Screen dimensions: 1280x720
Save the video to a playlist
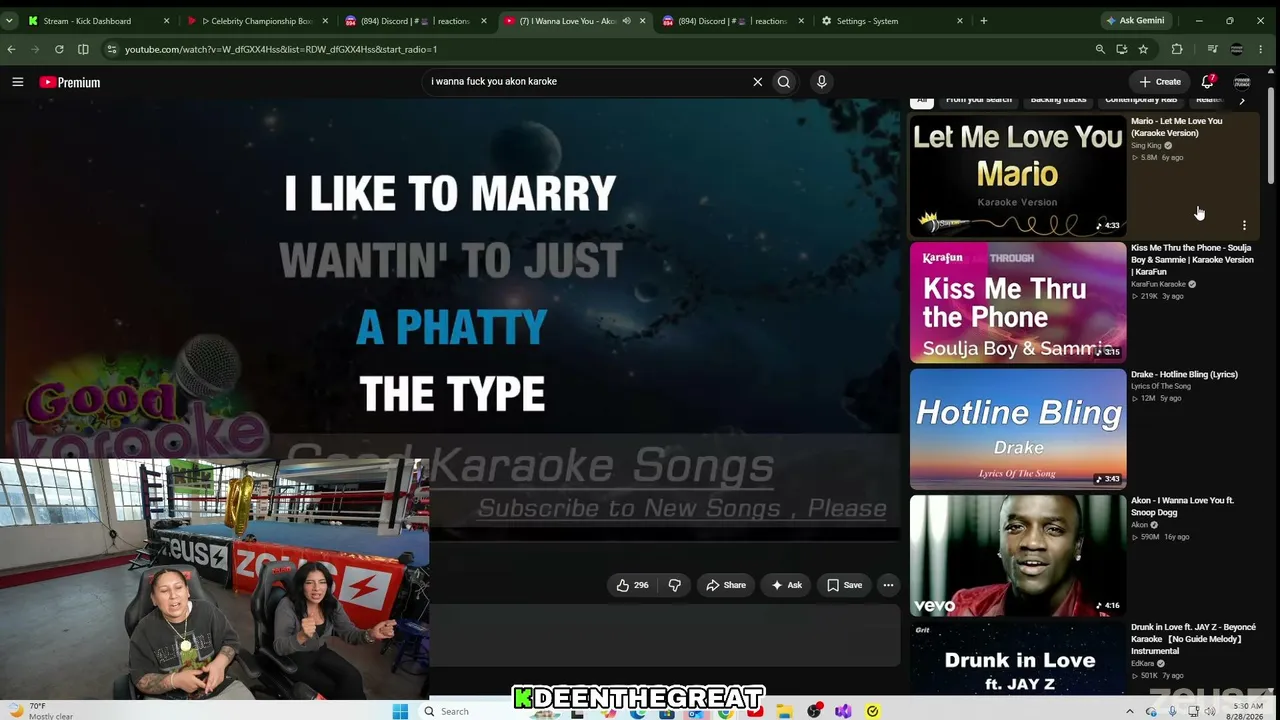coord(844,585)
